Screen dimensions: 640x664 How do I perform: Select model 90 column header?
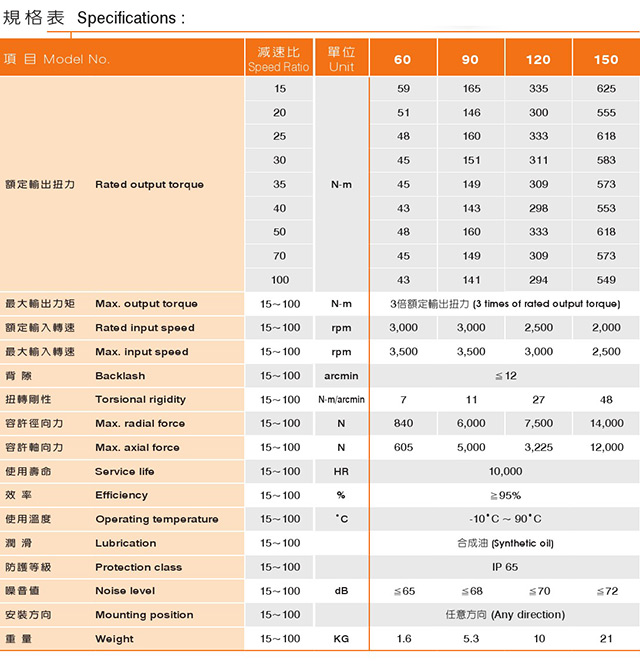471,59
